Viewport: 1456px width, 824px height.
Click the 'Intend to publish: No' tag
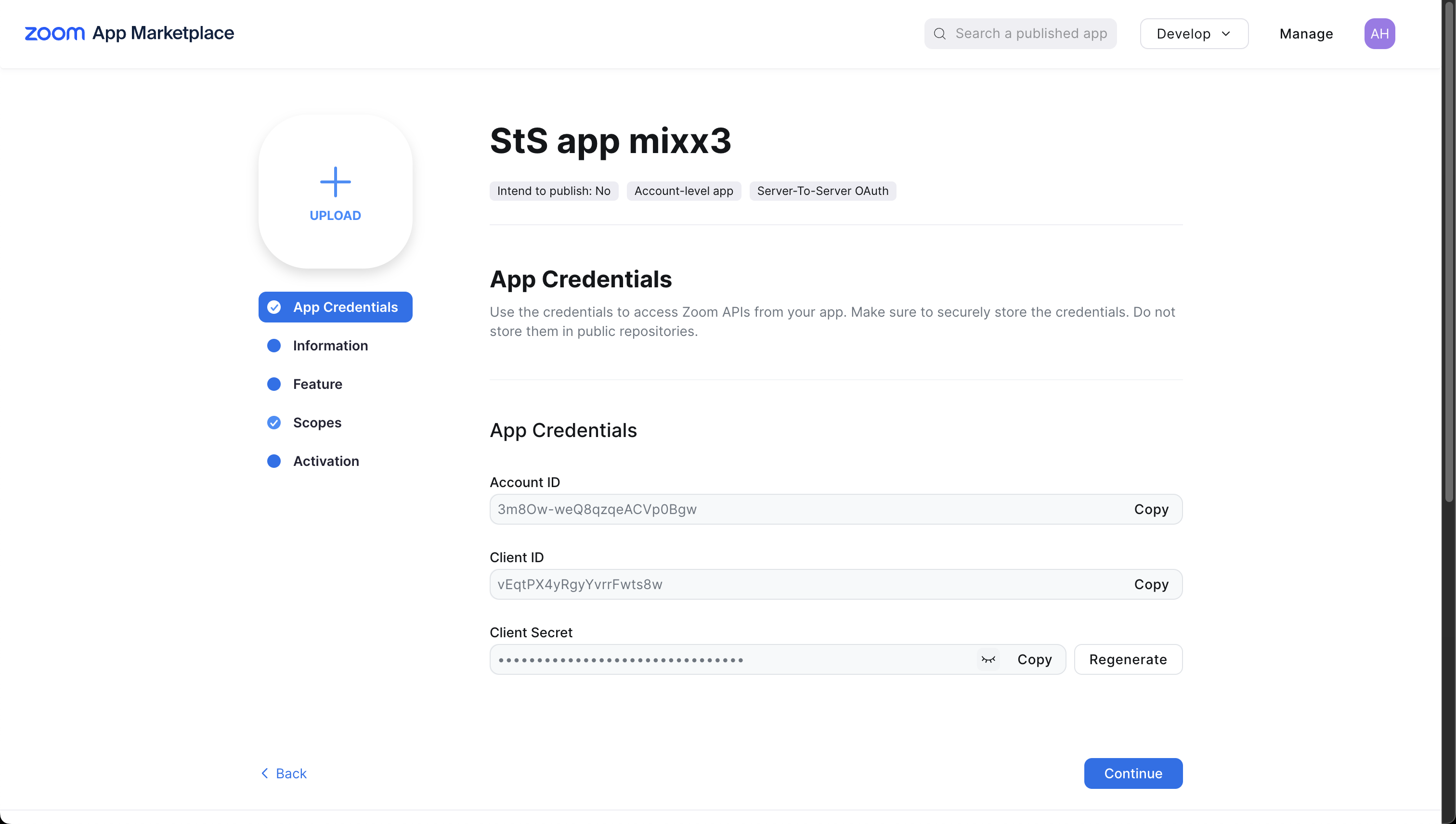pyautogui.click(x=554, y=191)
